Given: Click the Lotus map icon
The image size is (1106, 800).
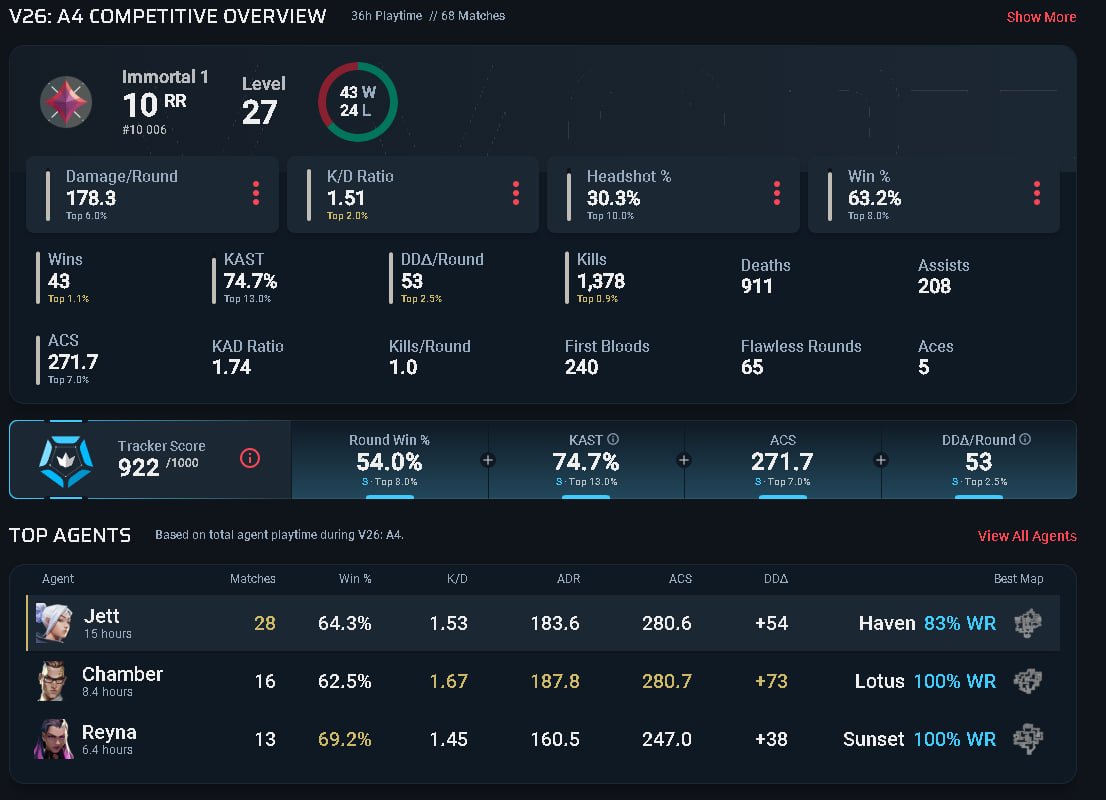Looking at the screenshot, I should click(1028, 681).
